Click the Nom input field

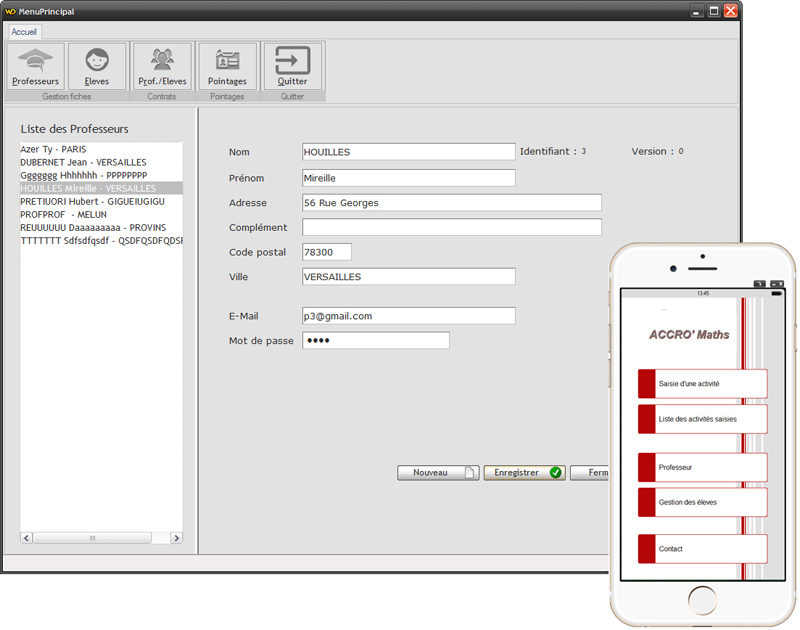(409, 152)
